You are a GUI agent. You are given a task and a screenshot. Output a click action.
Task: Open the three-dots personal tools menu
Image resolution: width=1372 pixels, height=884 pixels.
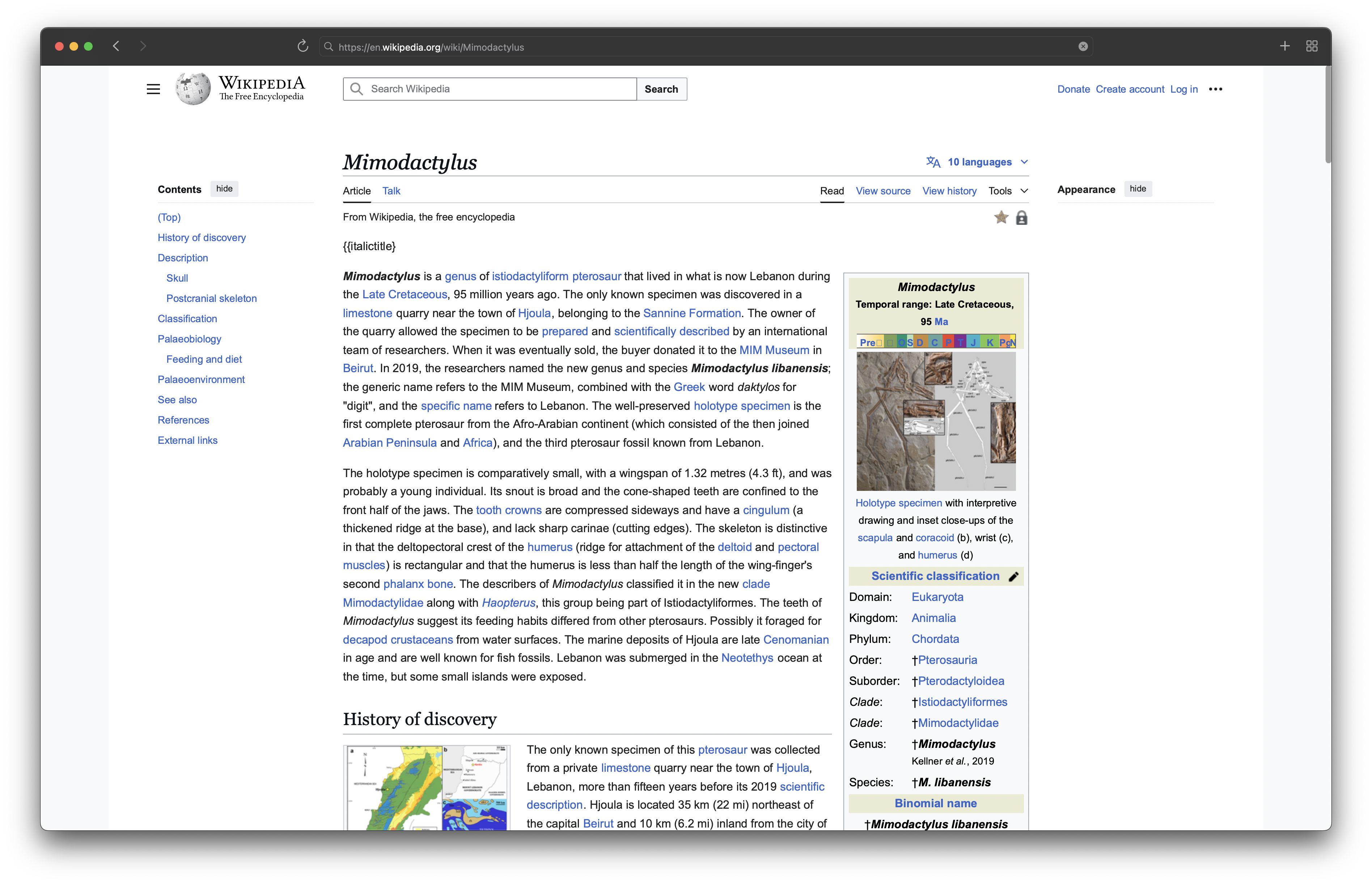[1215, 89]
